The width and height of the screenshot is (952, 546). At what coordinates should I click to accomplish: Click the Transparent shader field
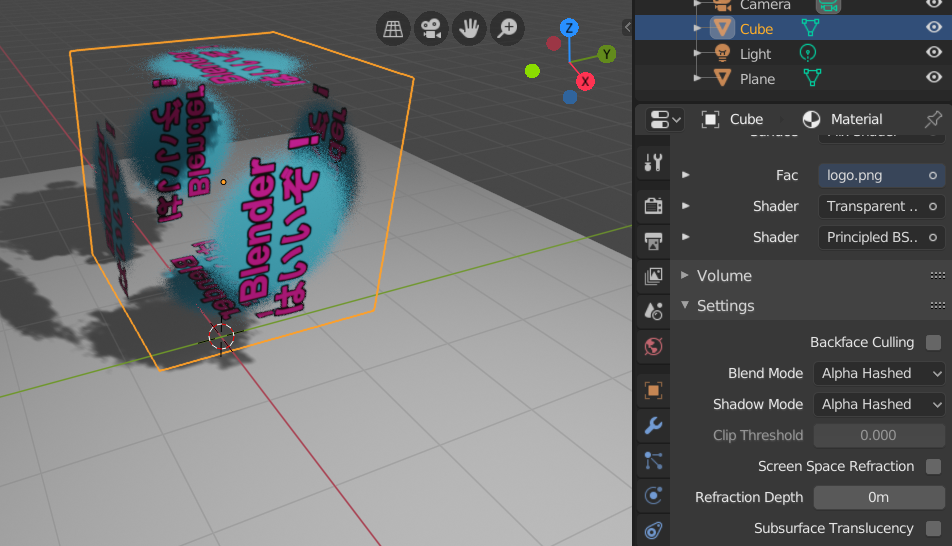pos(881,206)
